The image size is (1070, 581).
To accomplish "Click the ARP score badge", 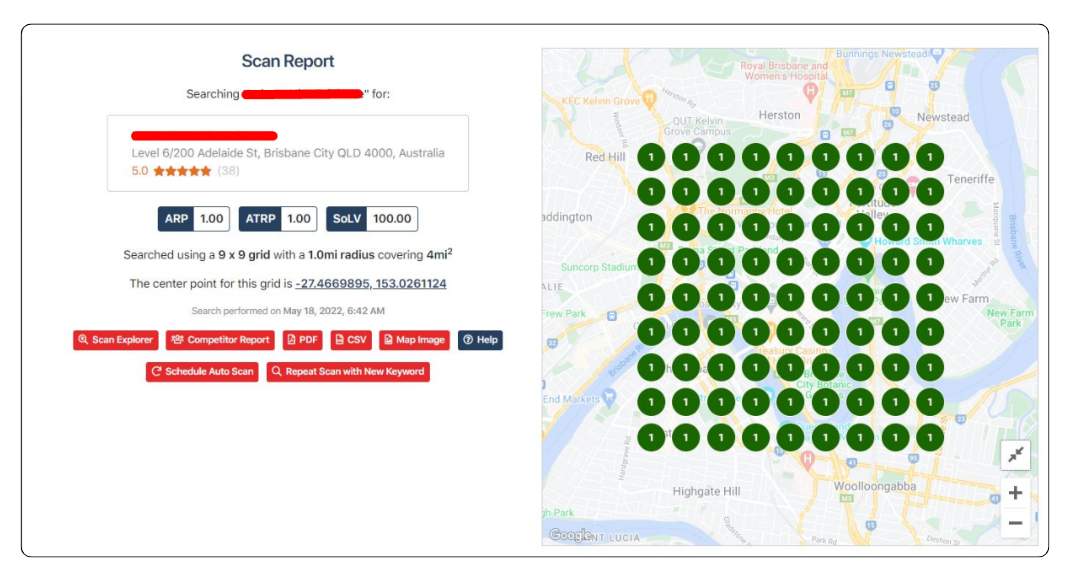I will point(194,219).
